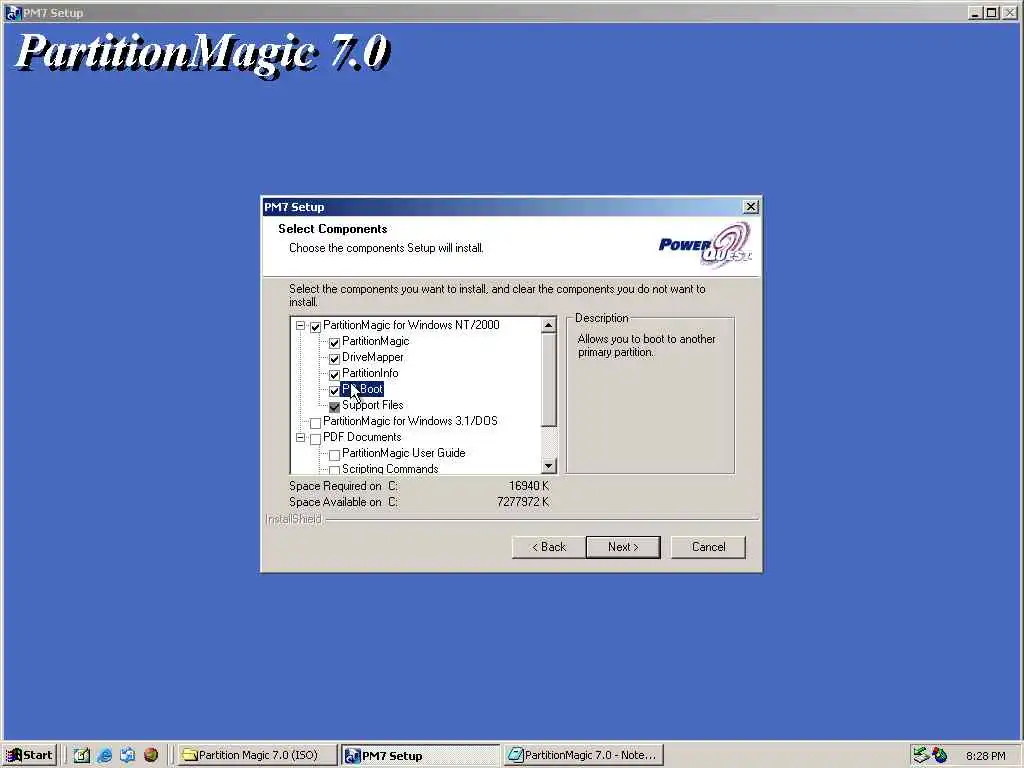This screenshot has height=768, width=1024.
Task: Select the DriveMapper label in the tree
Action: pos(373,357)
